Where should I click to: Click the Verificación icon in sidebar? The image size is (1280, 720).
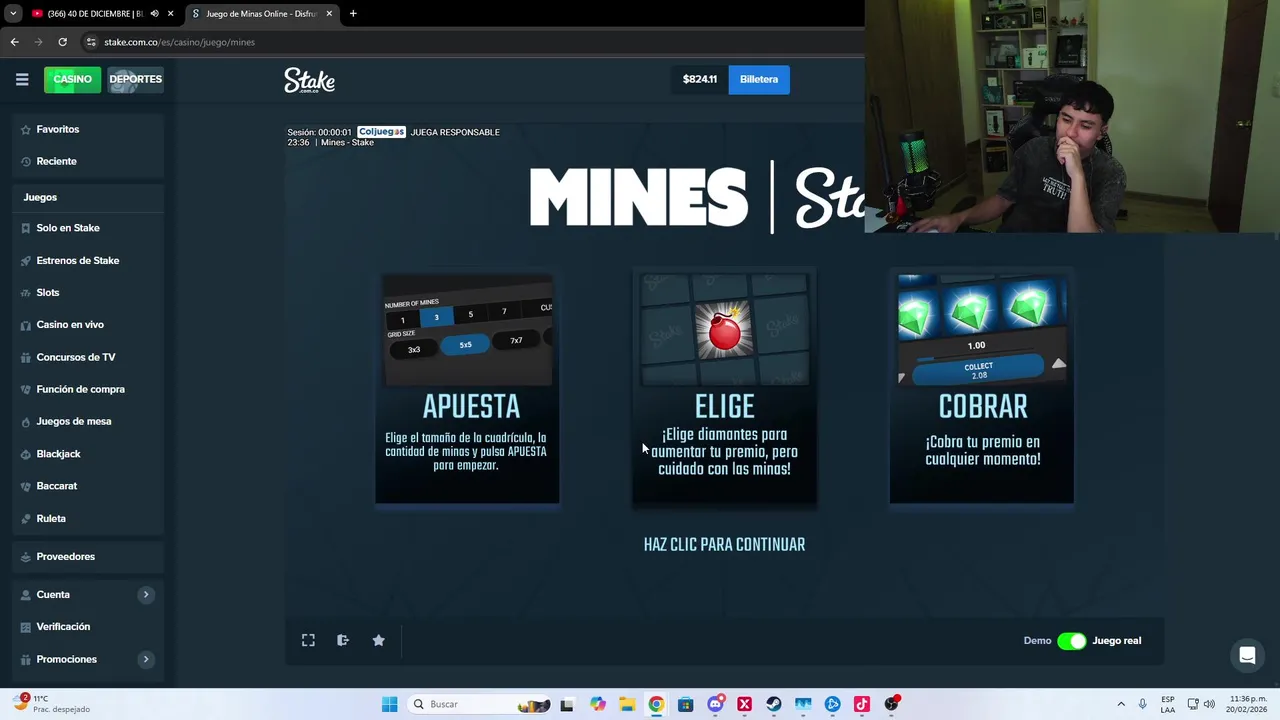(26, 626)
